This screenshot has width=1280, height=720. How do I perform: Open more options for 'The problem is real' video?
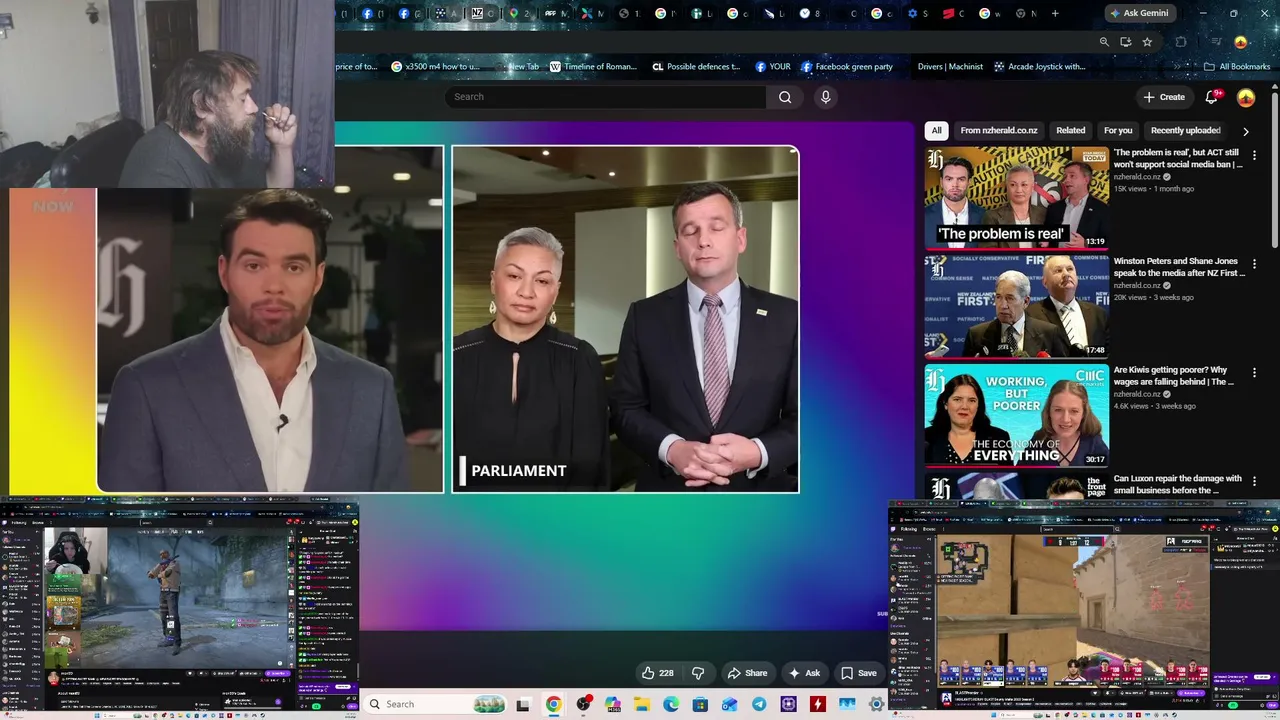click(1254, 155)
